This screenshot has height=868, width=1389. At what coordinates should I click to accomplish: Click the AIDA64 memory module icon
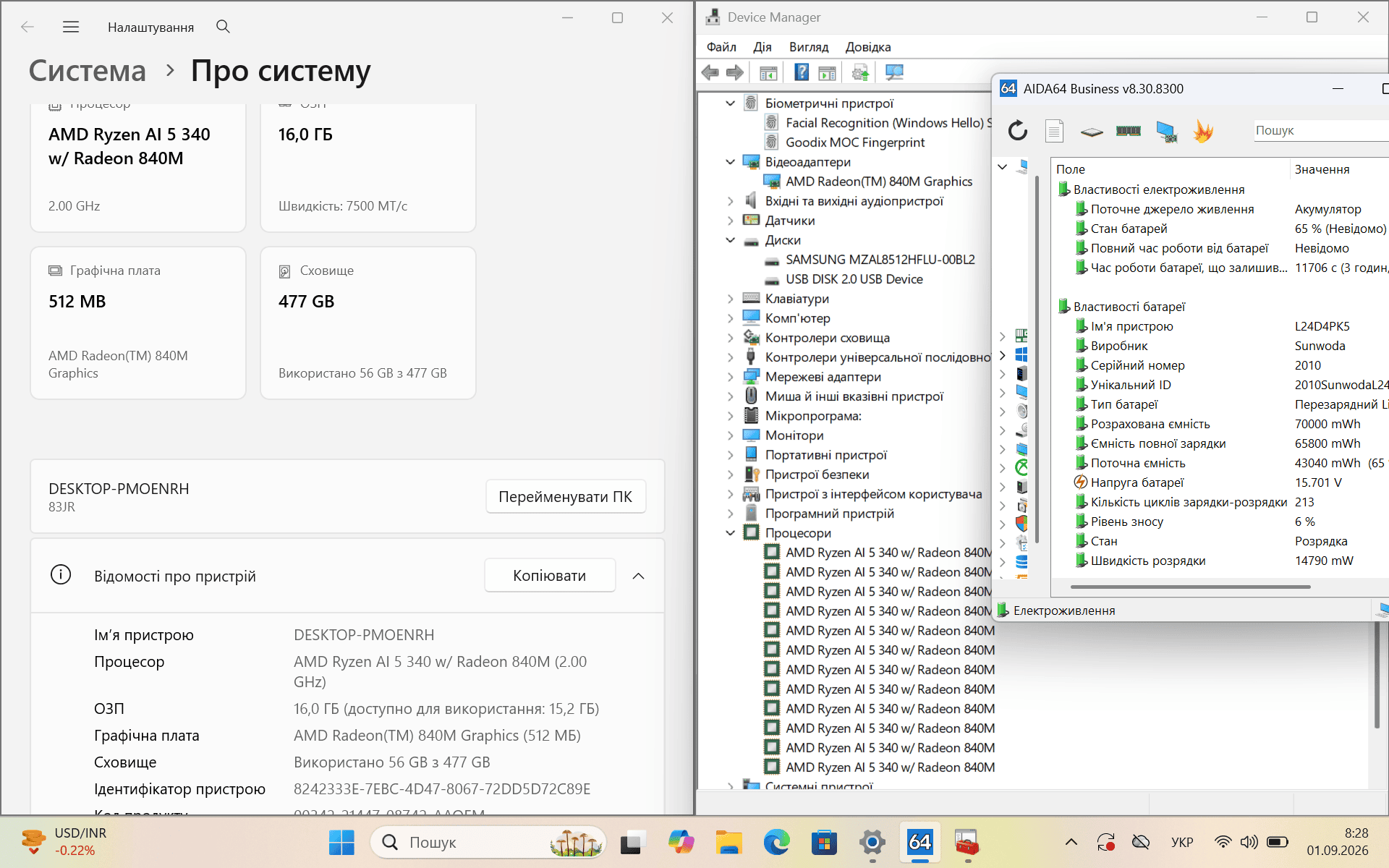pos(1128,131)
